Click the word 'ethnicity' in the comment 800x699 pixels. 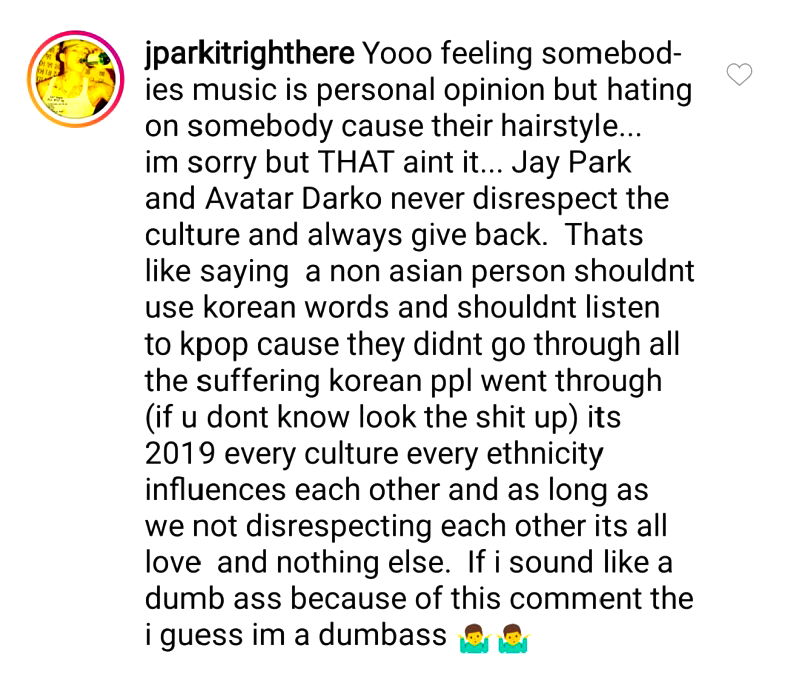click(x=545, y=454)
